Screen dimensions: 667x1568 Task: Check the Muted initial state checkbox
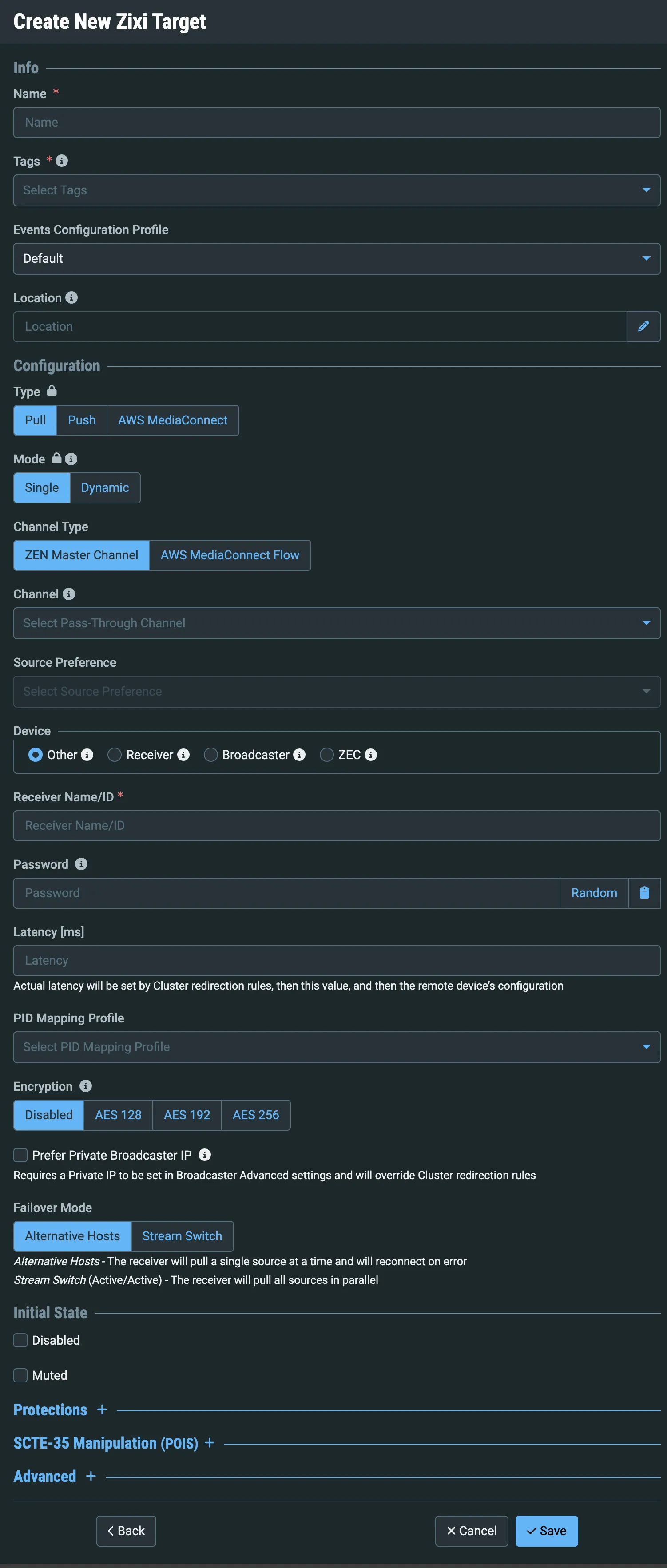pyautogui.click(x=21, y=1376)
